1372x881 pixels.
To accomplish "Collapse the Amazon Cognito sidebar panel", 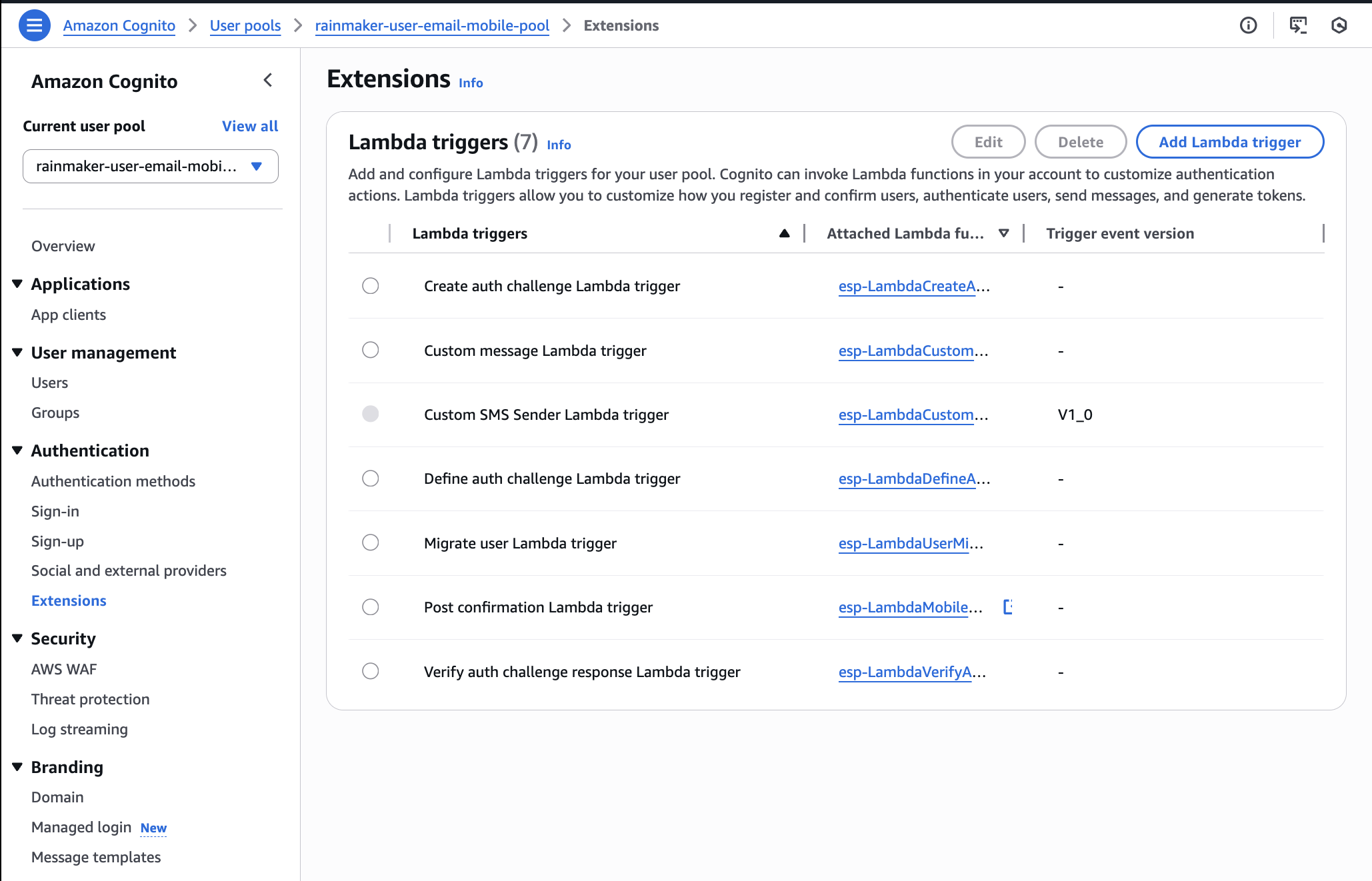I will tap(268, 80).
